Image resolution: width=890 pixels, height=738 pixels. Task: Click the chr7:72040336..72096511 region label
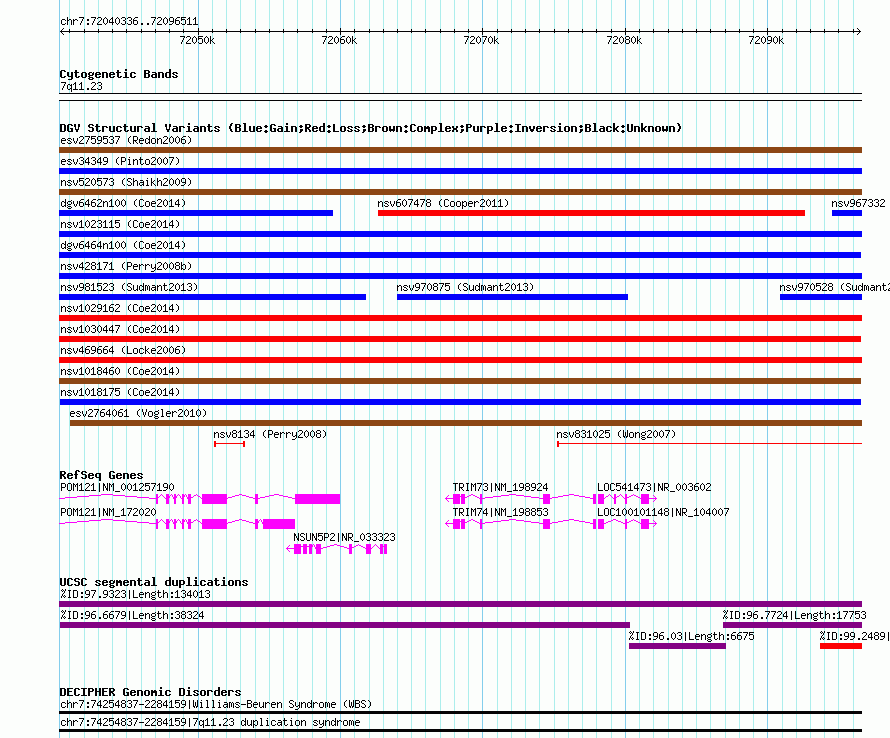[x=129, y=22]
